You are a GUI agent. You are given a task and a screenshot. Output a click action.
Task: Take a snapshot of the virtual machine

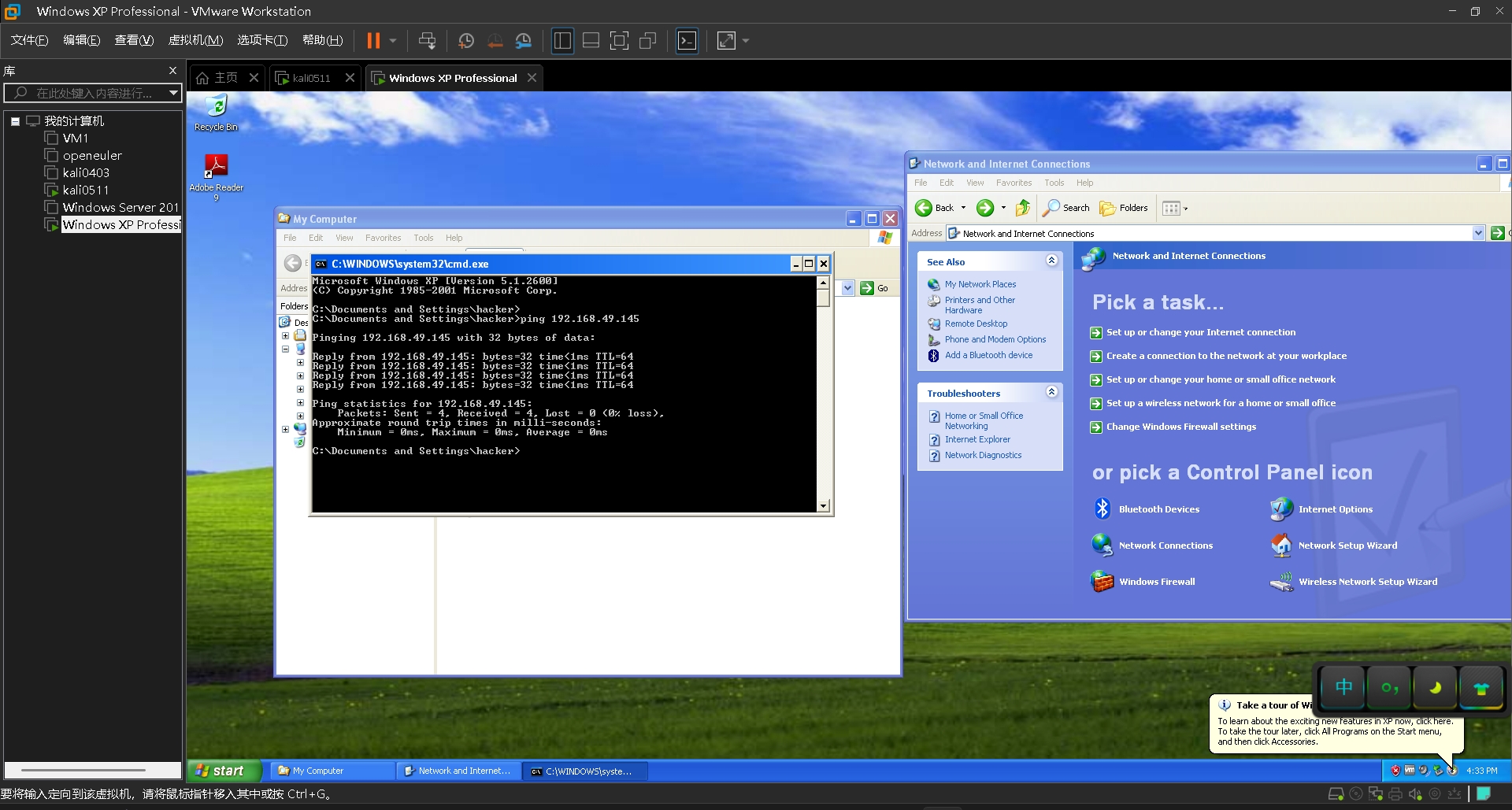coord(466,41)
